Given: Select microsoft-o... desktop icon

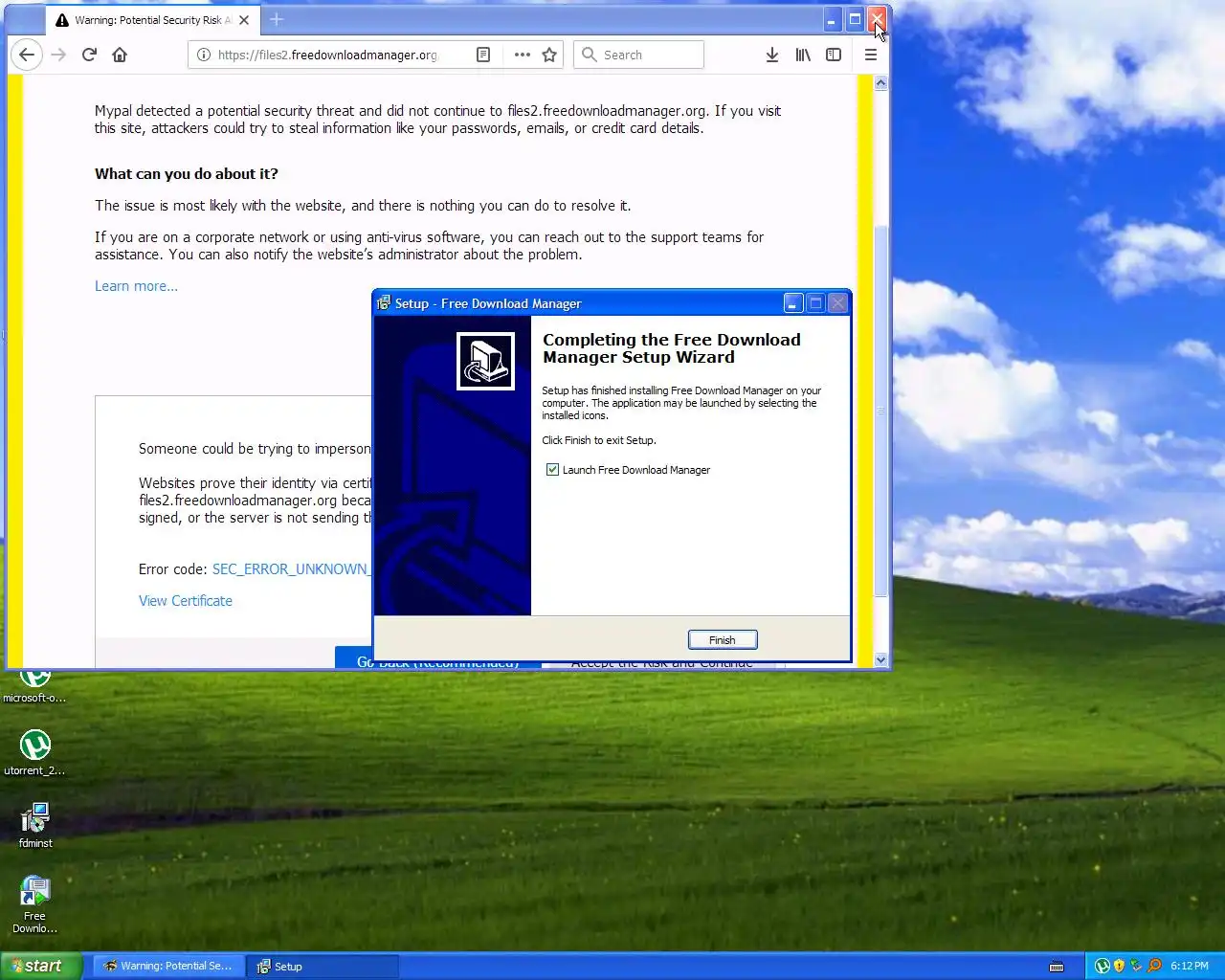Looking at the screenshot, I should coord(34,687).
